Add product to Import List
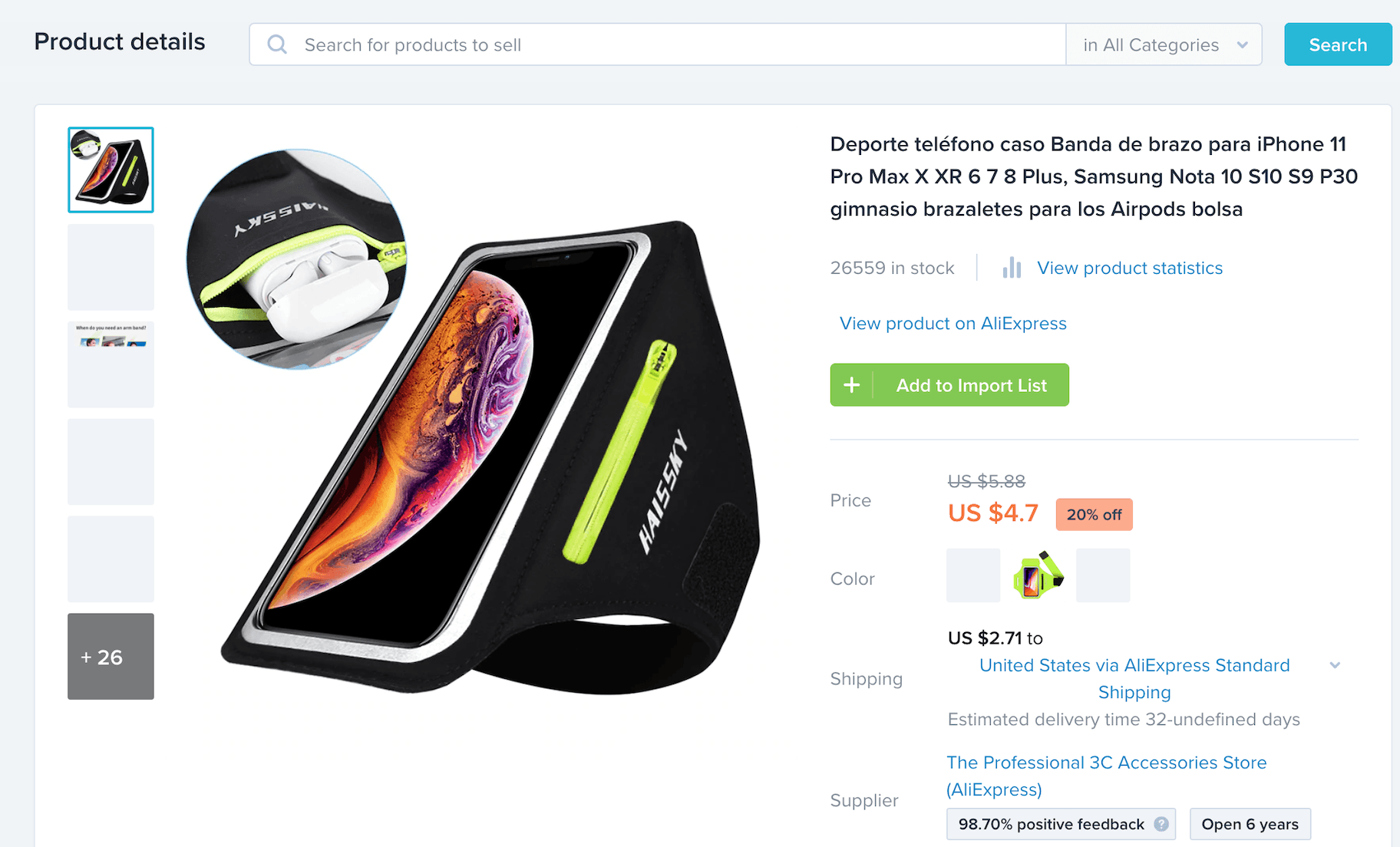This screenshot has width=1400, height=847. (x=949, y=385)
